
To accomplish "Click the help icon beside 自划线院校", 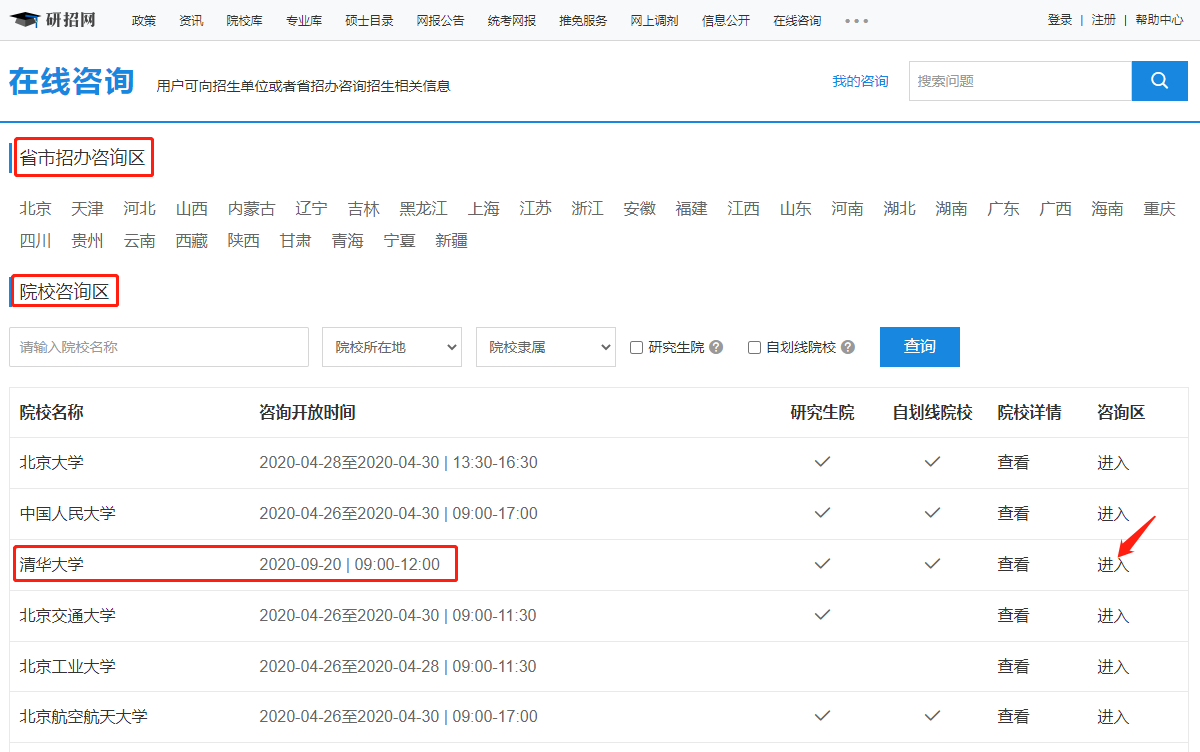I will coord(848,347).
